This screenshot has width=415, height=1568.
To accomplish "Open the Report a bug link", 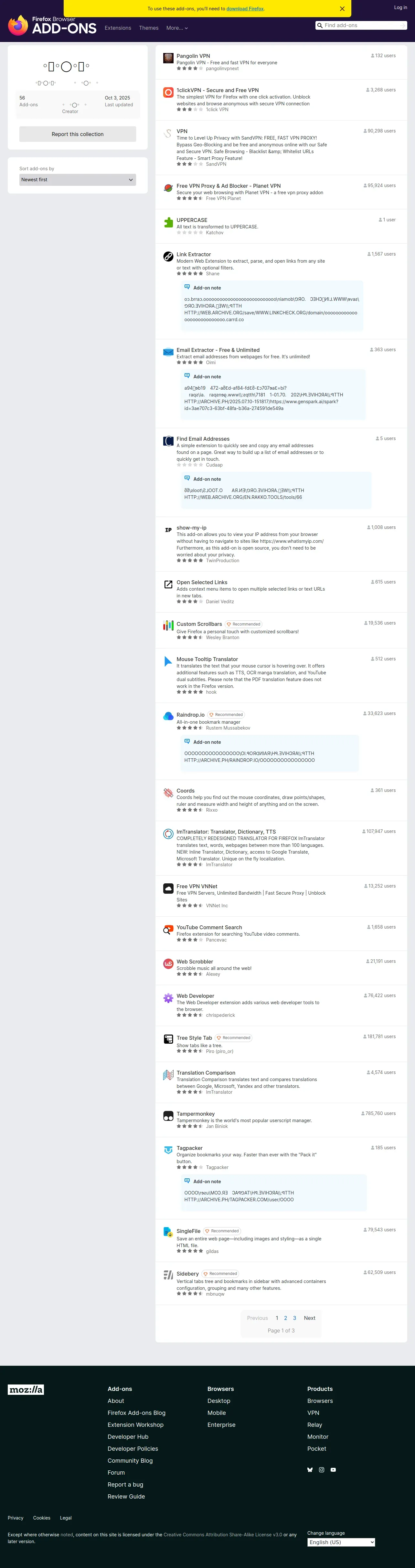I will (x=125, y=1484).
